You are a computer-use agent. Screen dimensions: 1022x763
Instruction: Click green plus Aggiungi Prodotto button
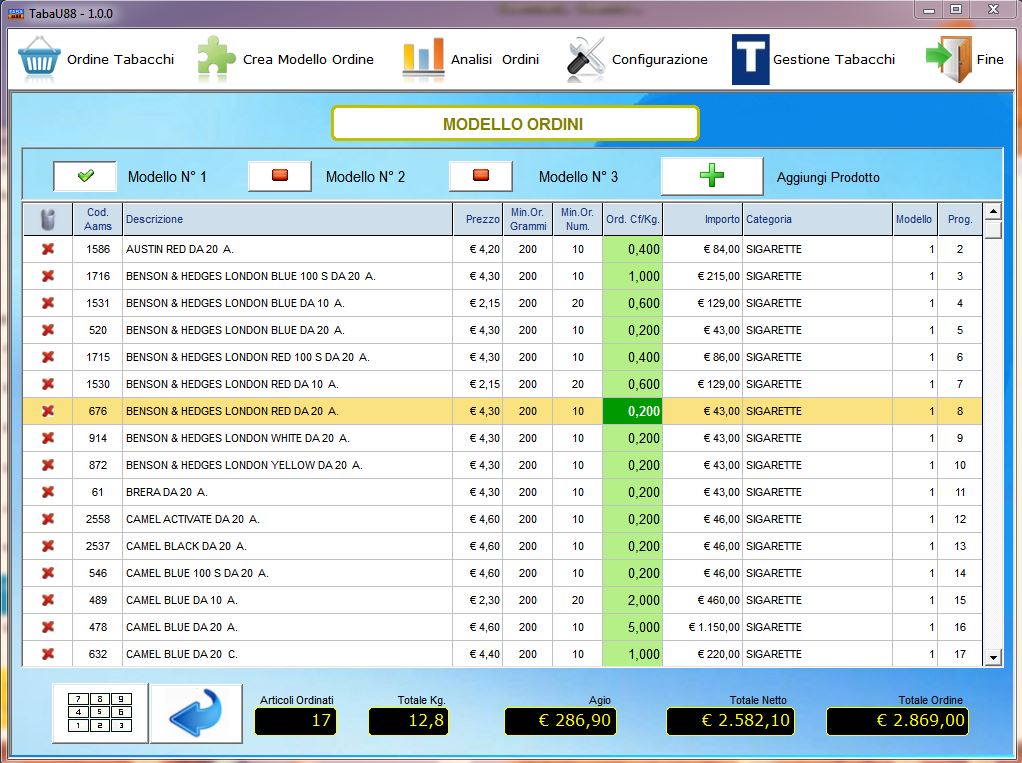712,176
